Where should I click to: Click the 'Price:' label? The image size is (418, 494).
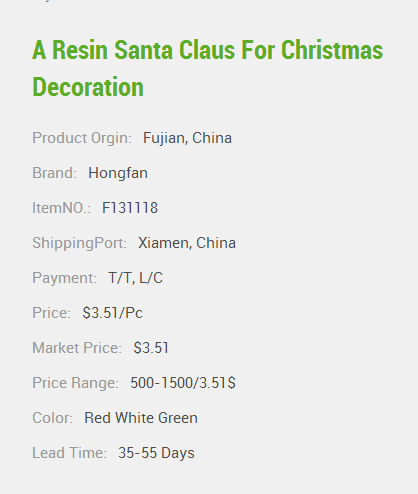point(52,313)
